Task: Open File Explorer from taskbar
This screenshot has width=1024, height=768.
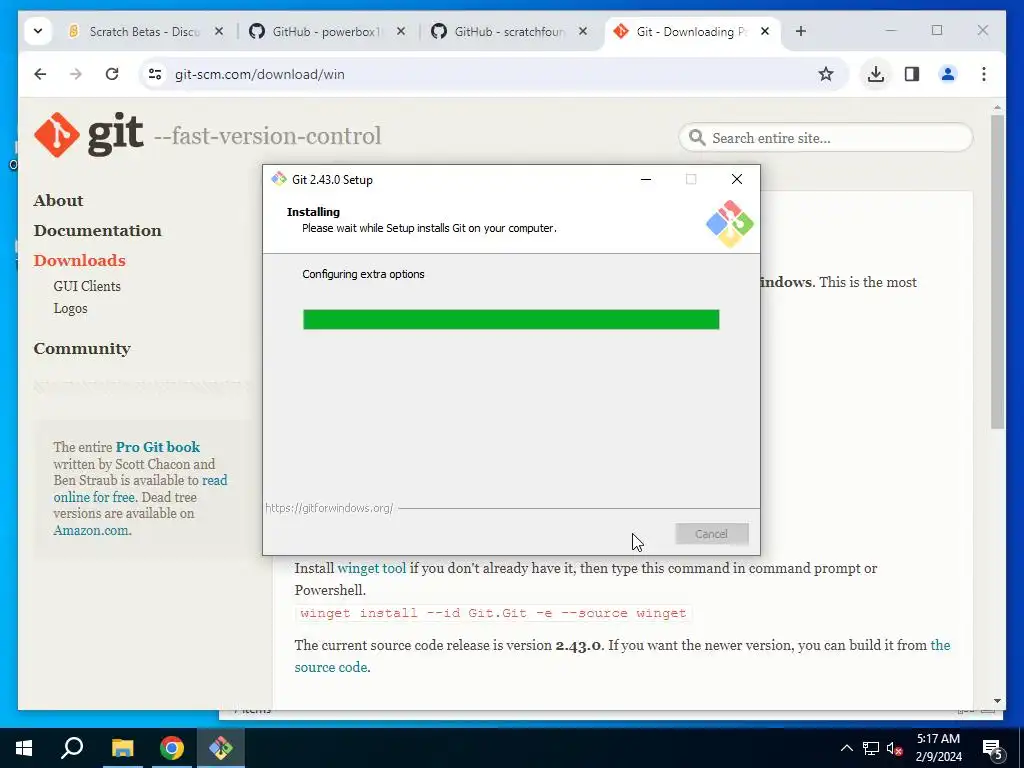Action: pos(122,748)
